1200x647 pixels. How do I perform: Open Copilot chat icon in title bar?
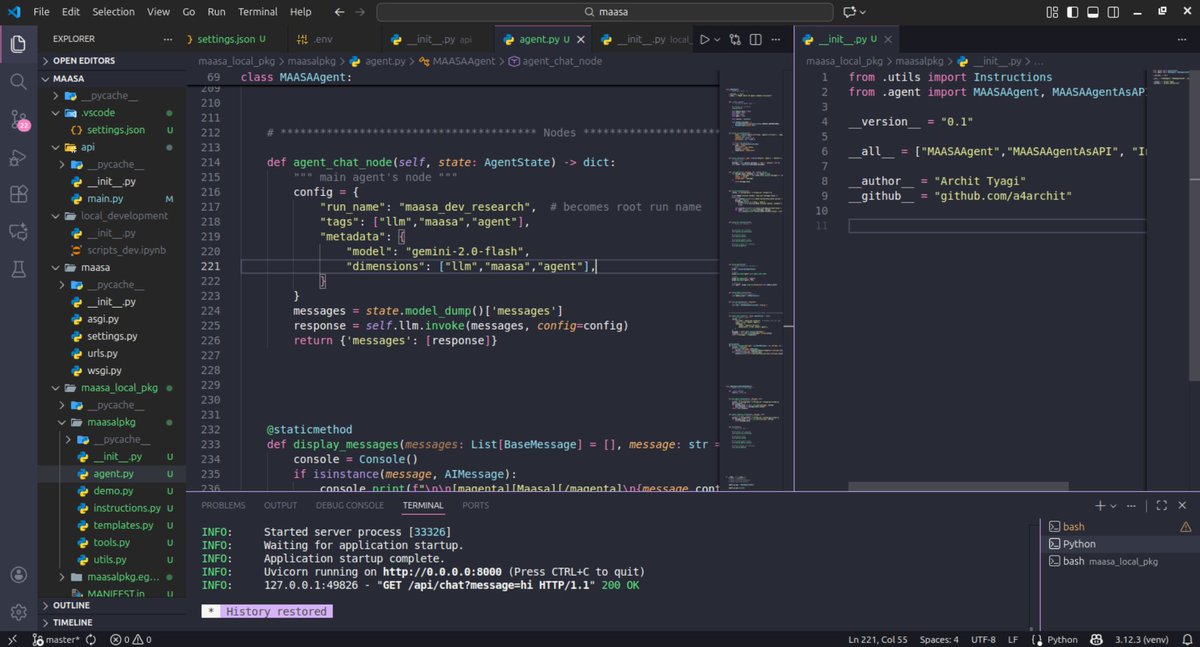[x=851, y=12]
